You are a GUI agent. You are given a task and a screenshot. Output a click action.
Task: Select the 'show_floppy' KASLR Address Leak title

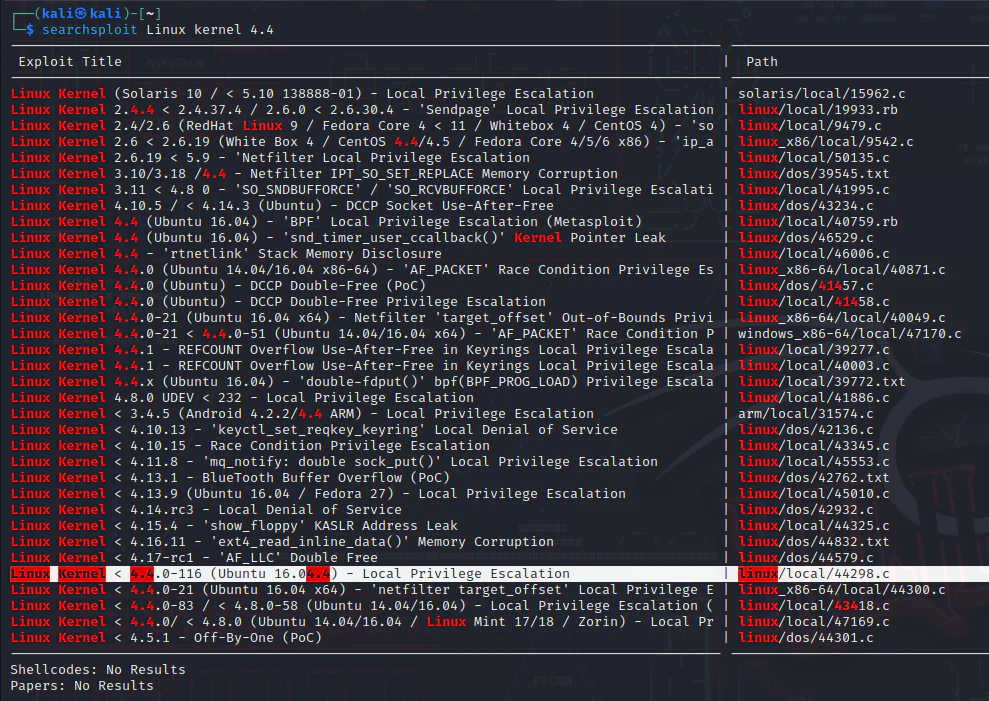234,526
